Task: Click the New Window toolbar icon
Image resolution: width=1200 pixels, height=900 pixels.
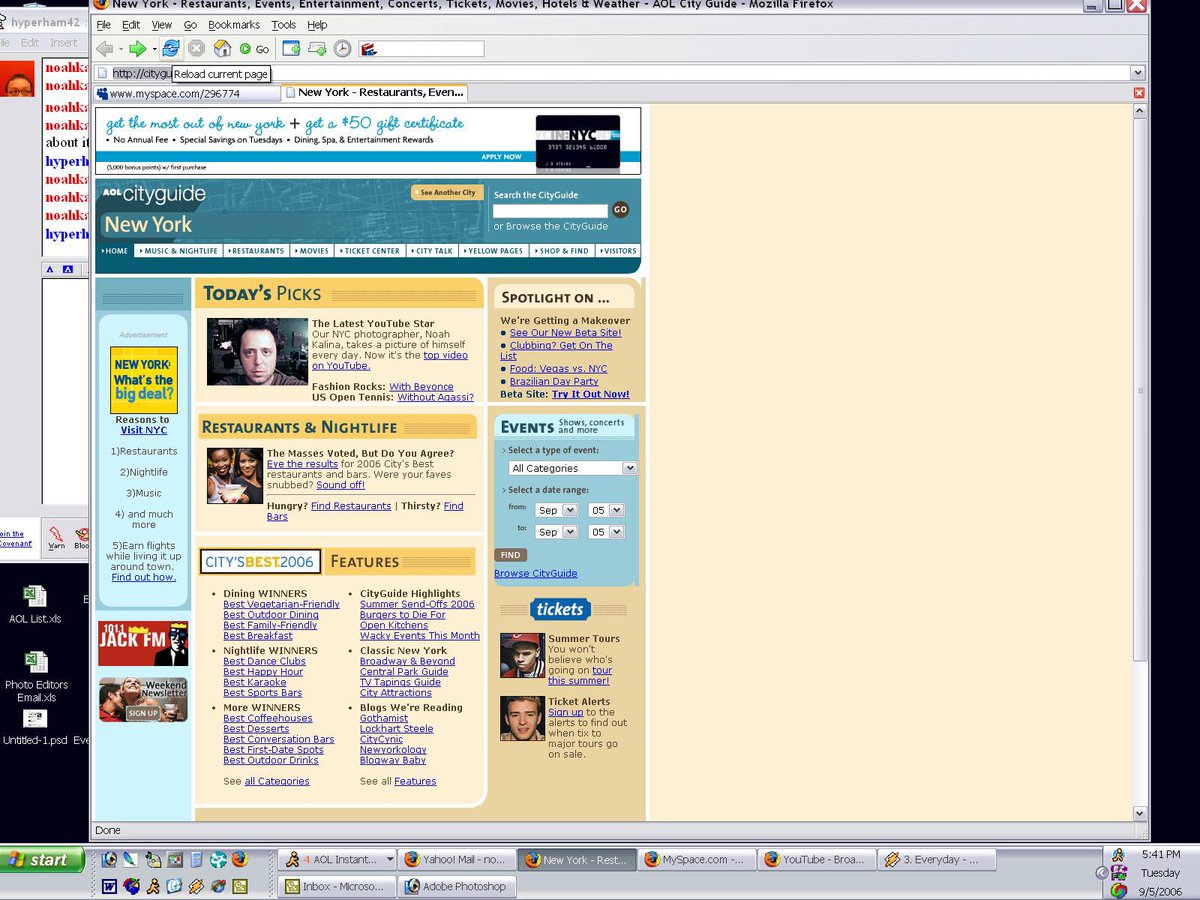Action: 291,48
